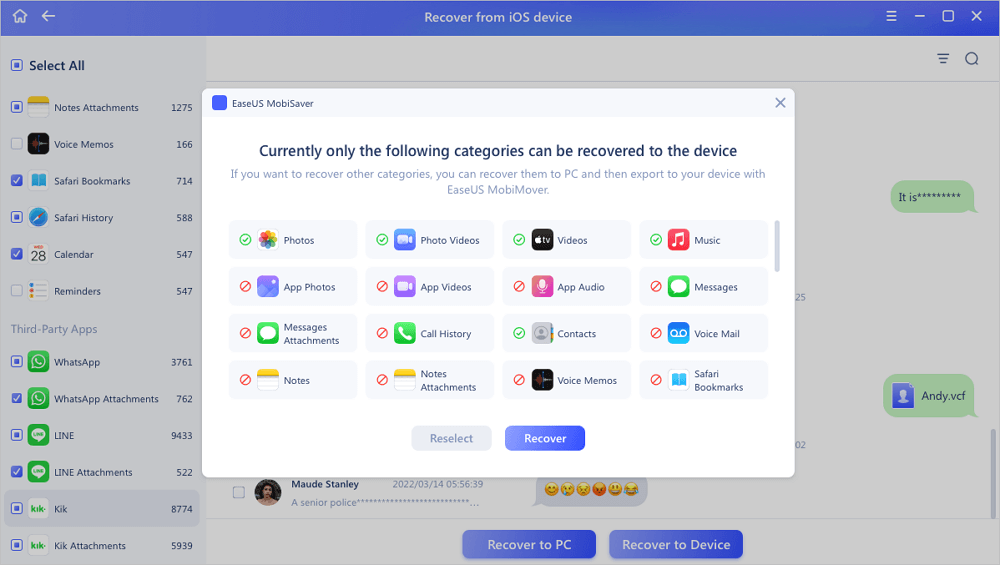Click the Notes icon in dialog
Image resolution: width=1000 pixels, height=565 pixels.
(x=268, y=379)
